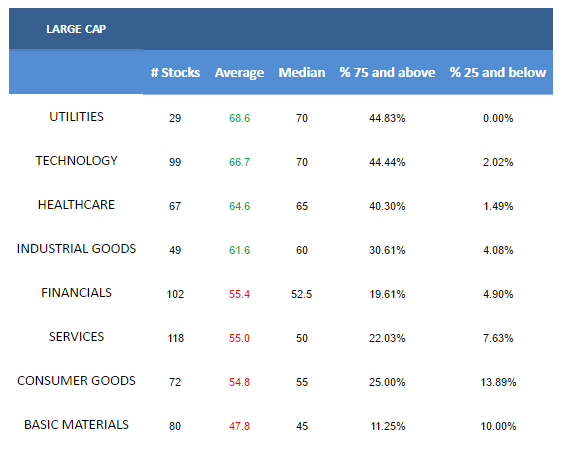
Task: Click the 13.89% cell for Consumer Goods
Action: pyautogui.click(x=498, y=382)
